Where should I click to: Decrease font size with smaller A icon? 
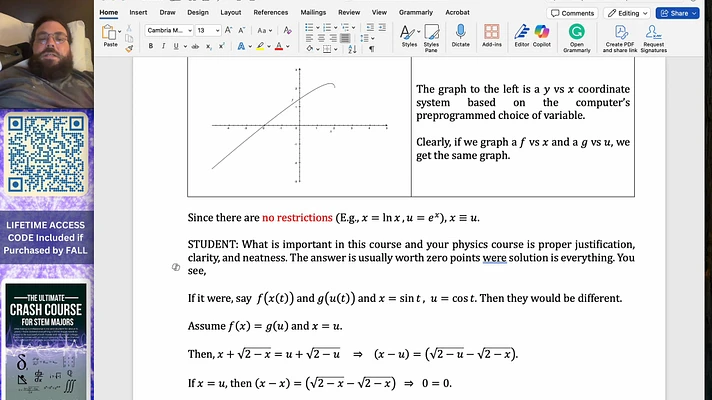pyautogui.click(x=242, y=30)
